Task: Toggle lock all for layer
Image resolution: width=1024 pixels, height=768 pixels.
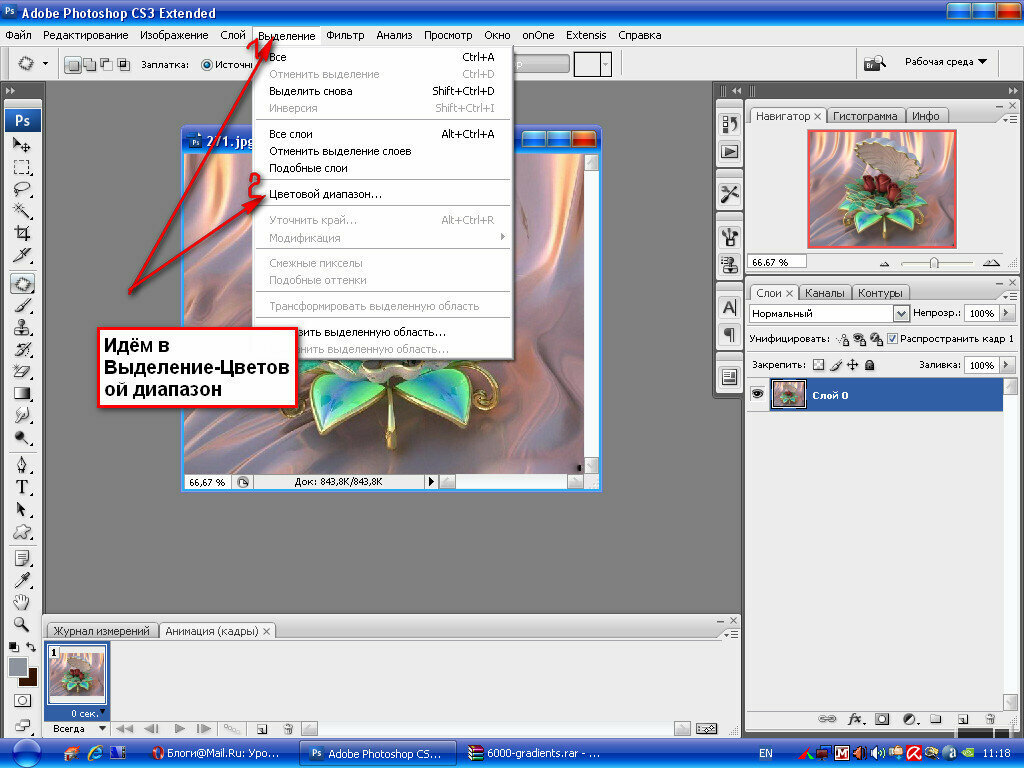Action: (869, 365)
